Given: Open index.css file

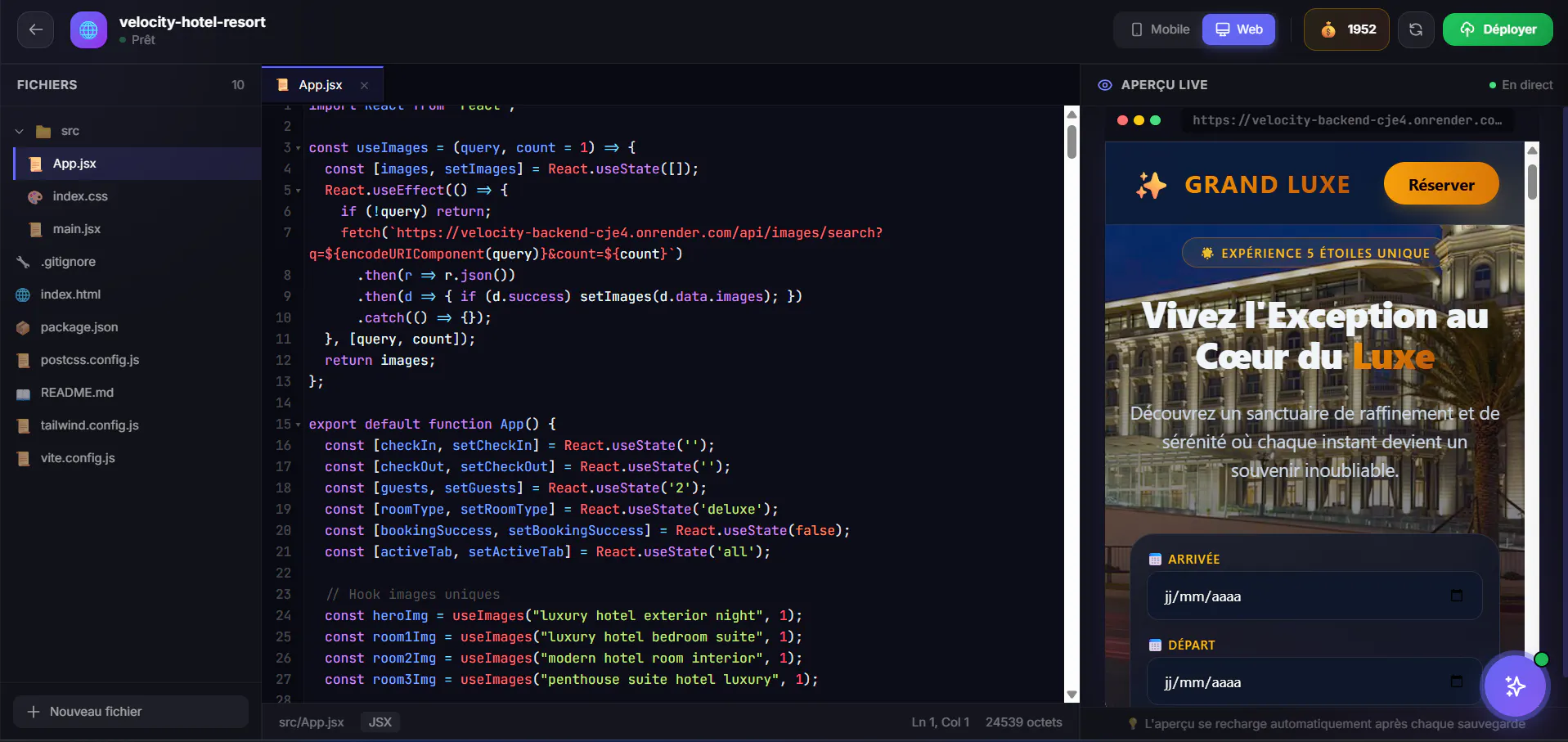Looking at the screenshot, I should click(137, 196).
